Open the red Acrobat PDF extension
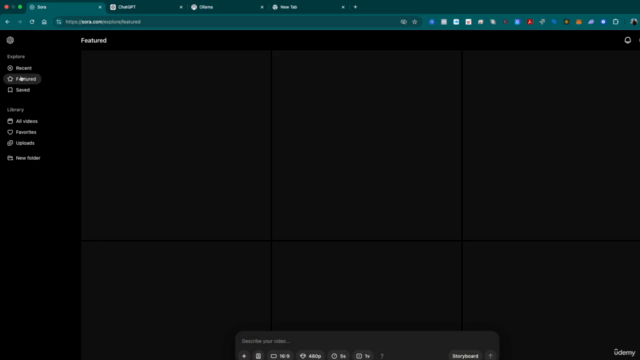The image size is (640, 360). pyautogui.click(x=530, y=22)
